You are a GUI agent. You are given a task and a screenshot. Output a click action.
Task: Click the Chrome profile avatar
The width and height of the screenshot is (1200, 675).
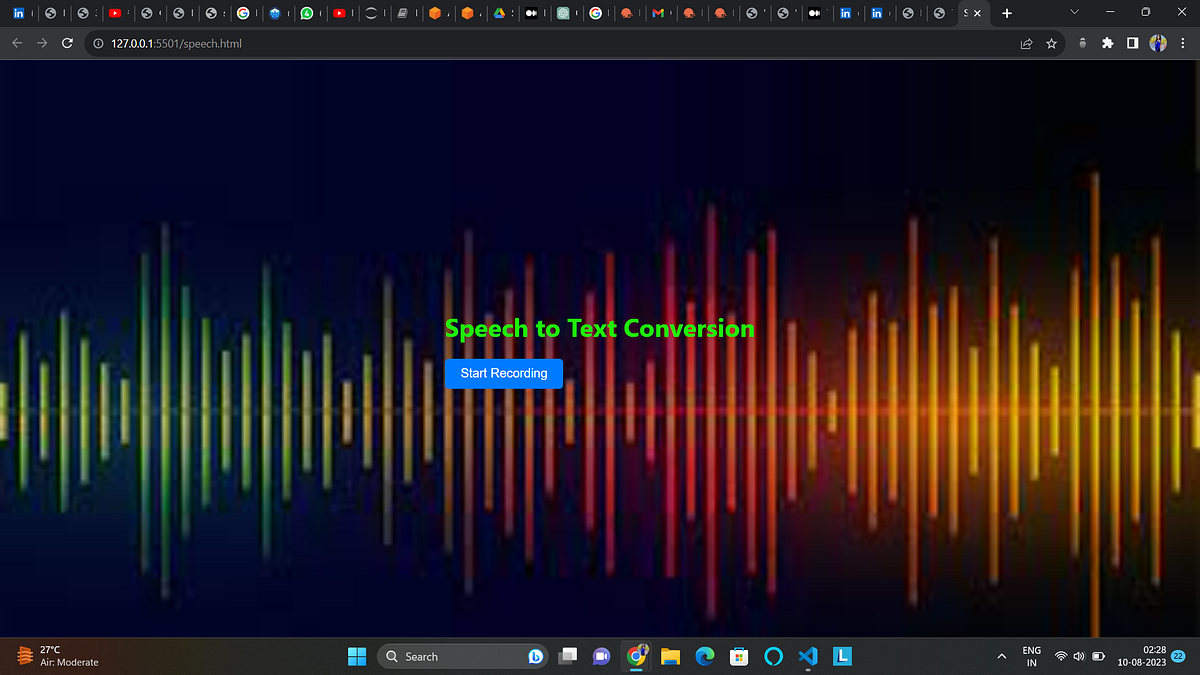pyautogui.click(x=1157, y=43)
